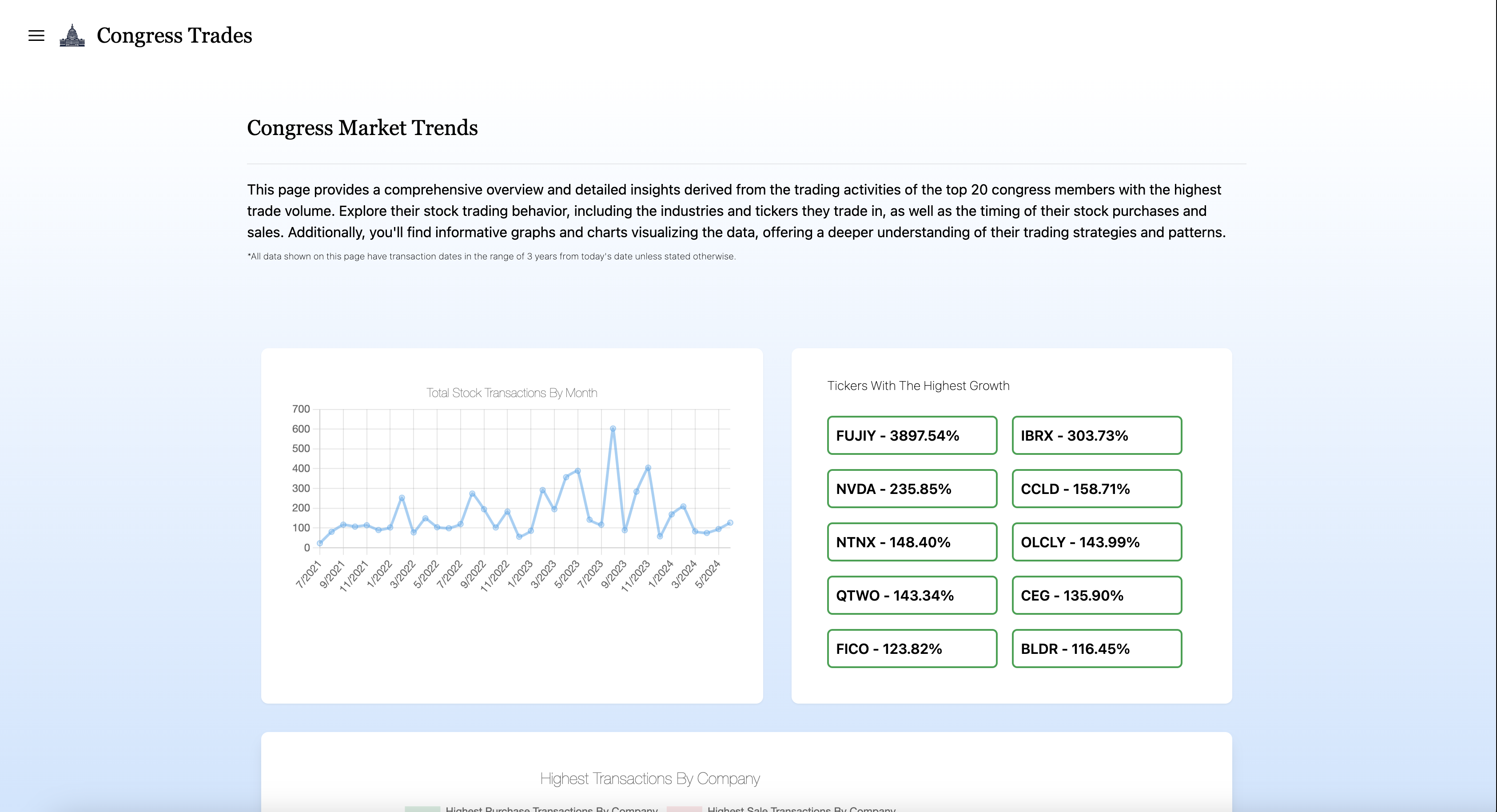The width and height of the screenshot is (1497, 812).
Task: Select the FICO - 123.82% ticker card
Action: coord(912,649)
